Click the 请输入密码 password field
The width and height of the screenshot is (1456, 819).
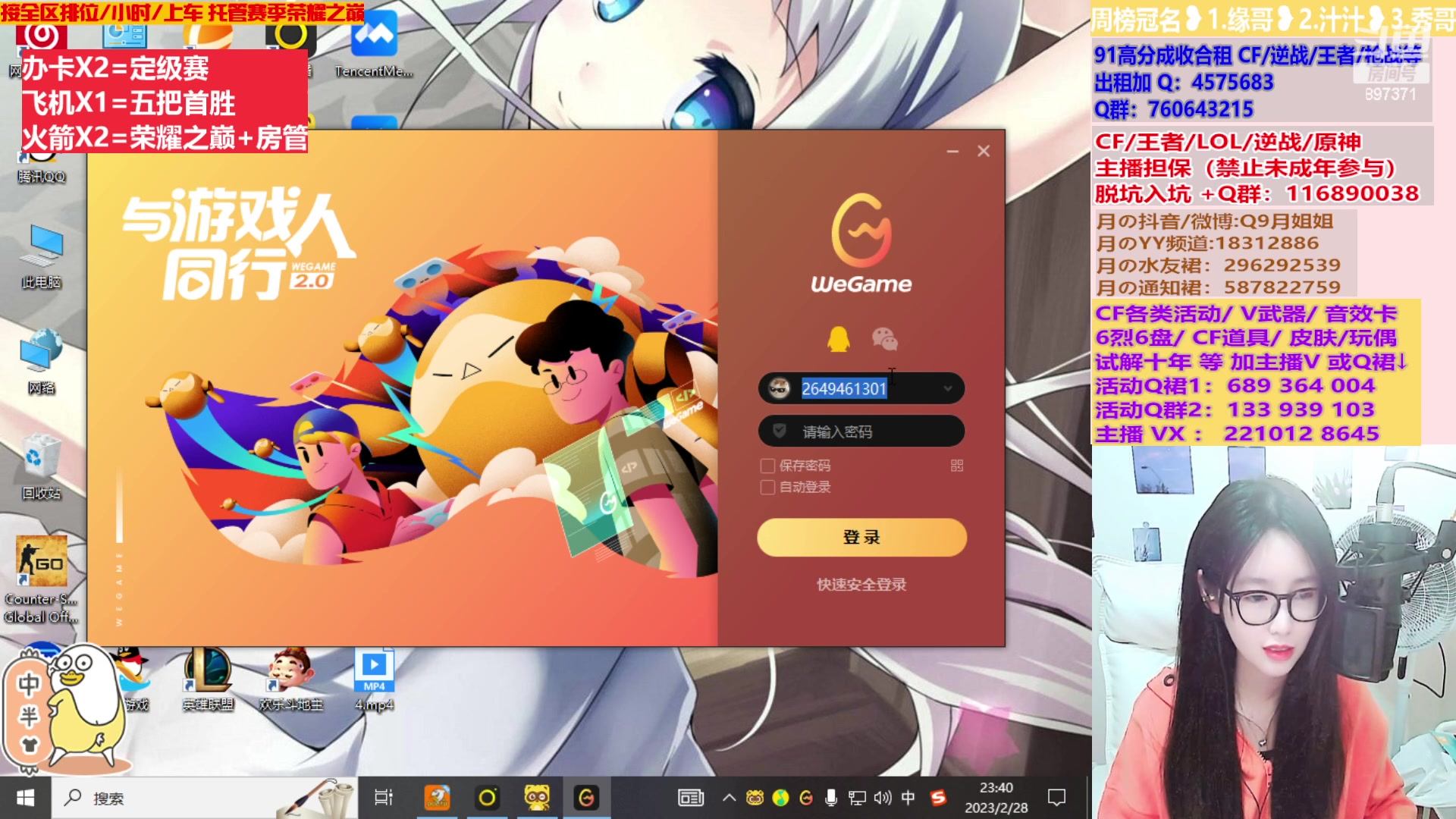(861, 431)
